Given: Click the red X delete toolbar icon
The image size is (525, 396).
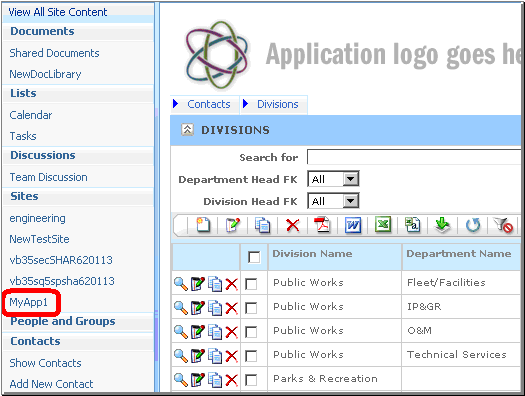Looking at the screenshot, I should (293, 225).
